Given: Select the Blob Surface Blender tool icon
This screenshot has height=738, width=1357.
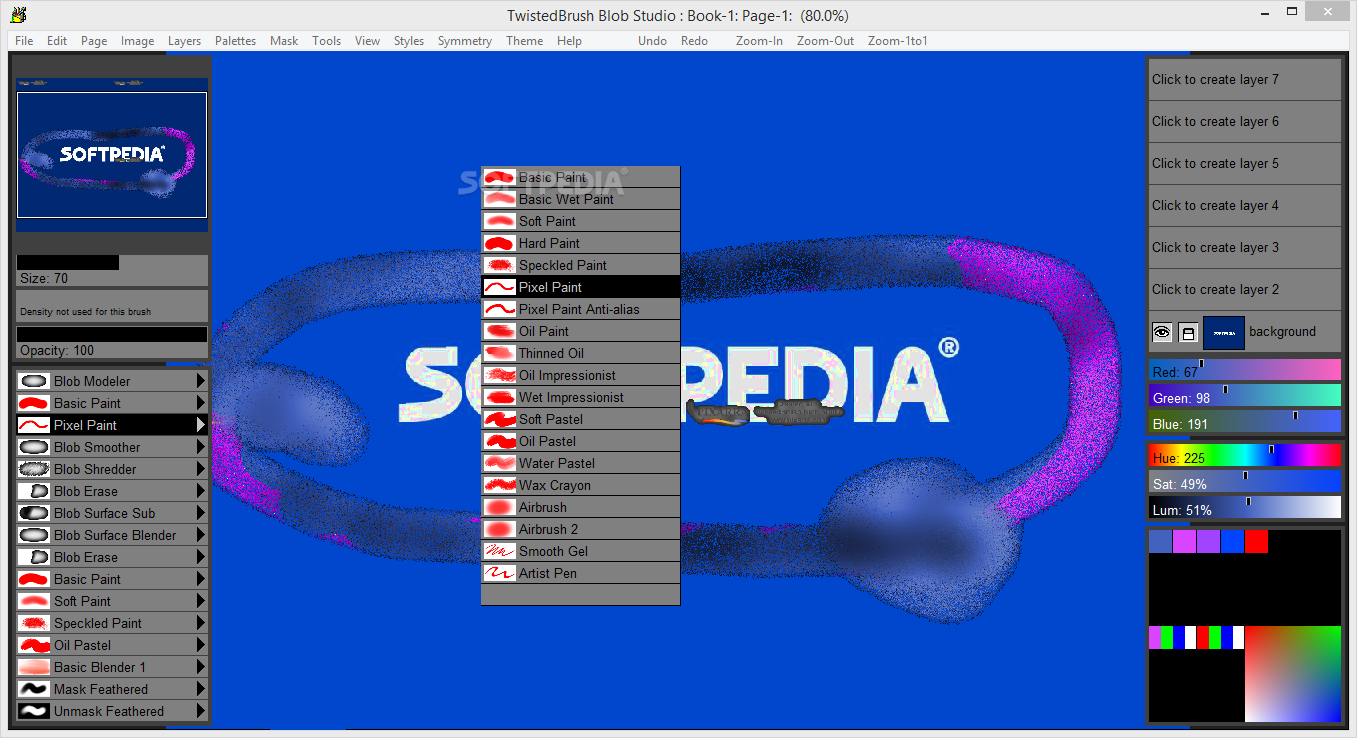Looking at the screenshot, I should 34,535.
